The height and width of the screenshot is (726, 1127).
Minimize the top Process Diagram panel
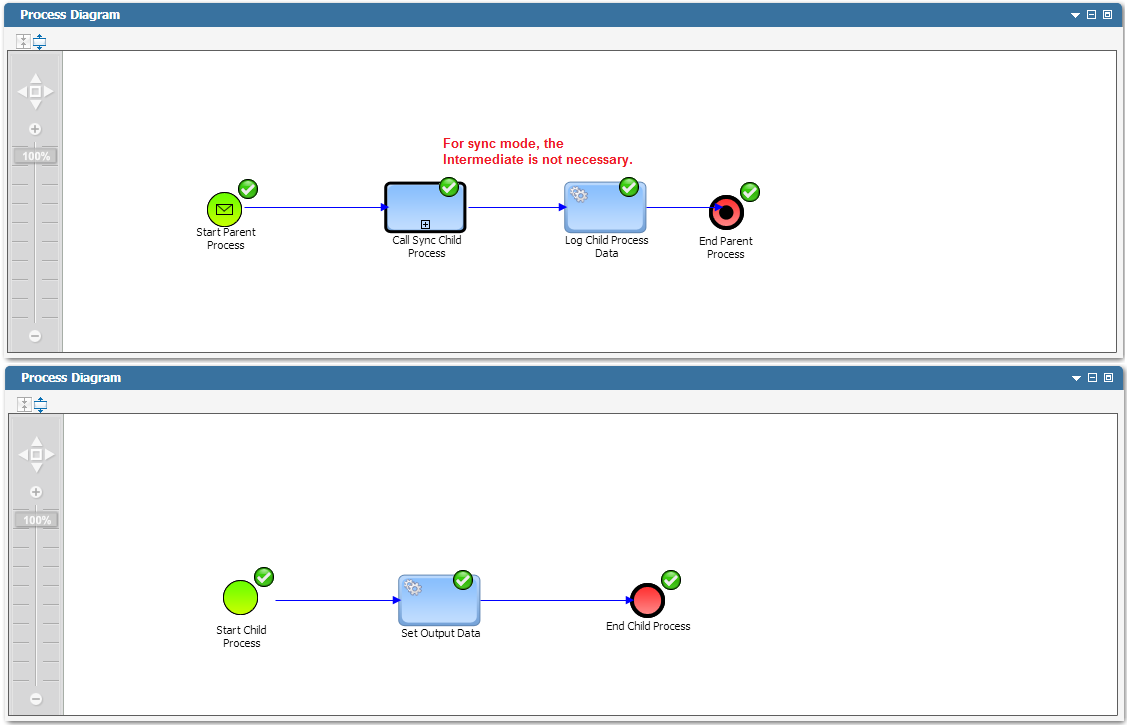[x=1091, y=14]
